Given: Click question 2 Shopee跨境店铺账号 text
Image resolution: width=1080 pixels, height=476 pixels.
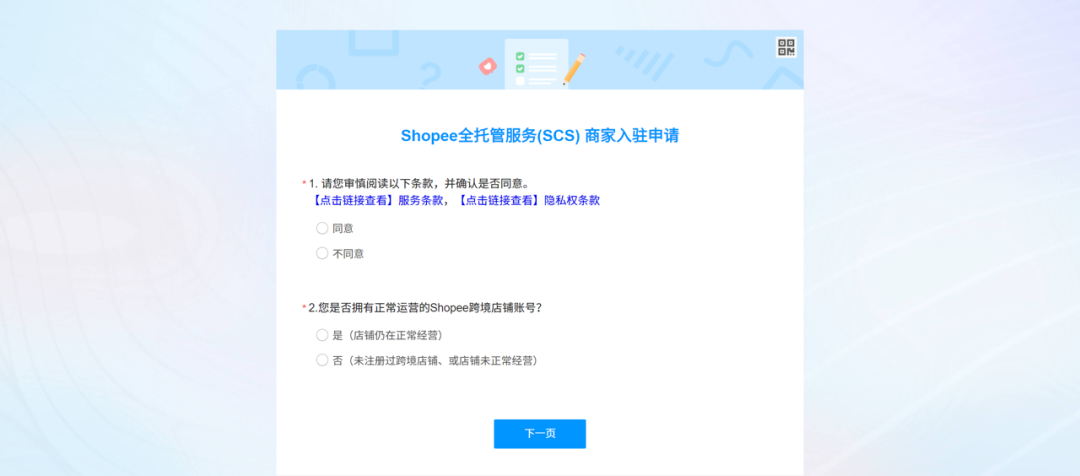Looking at the screenshot, I should coord(431,307).
